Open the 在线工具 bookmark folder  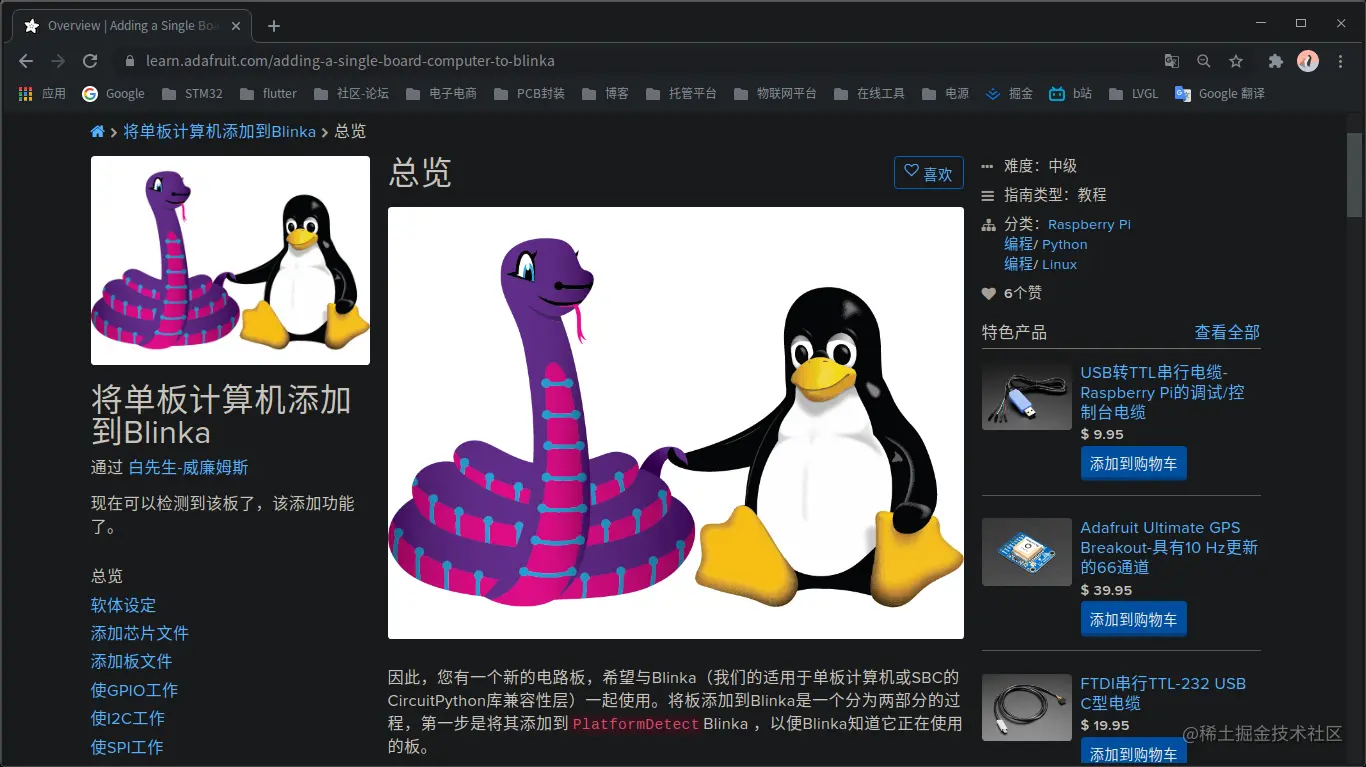point(869,93)
